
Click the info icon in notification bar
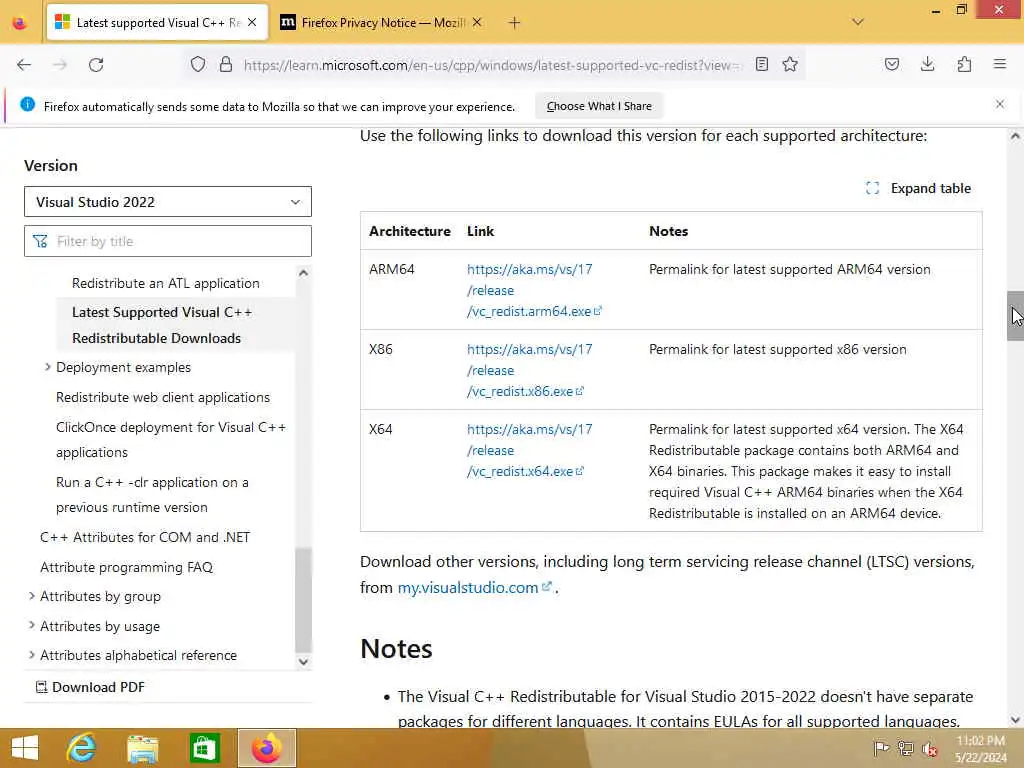[27, 104]
